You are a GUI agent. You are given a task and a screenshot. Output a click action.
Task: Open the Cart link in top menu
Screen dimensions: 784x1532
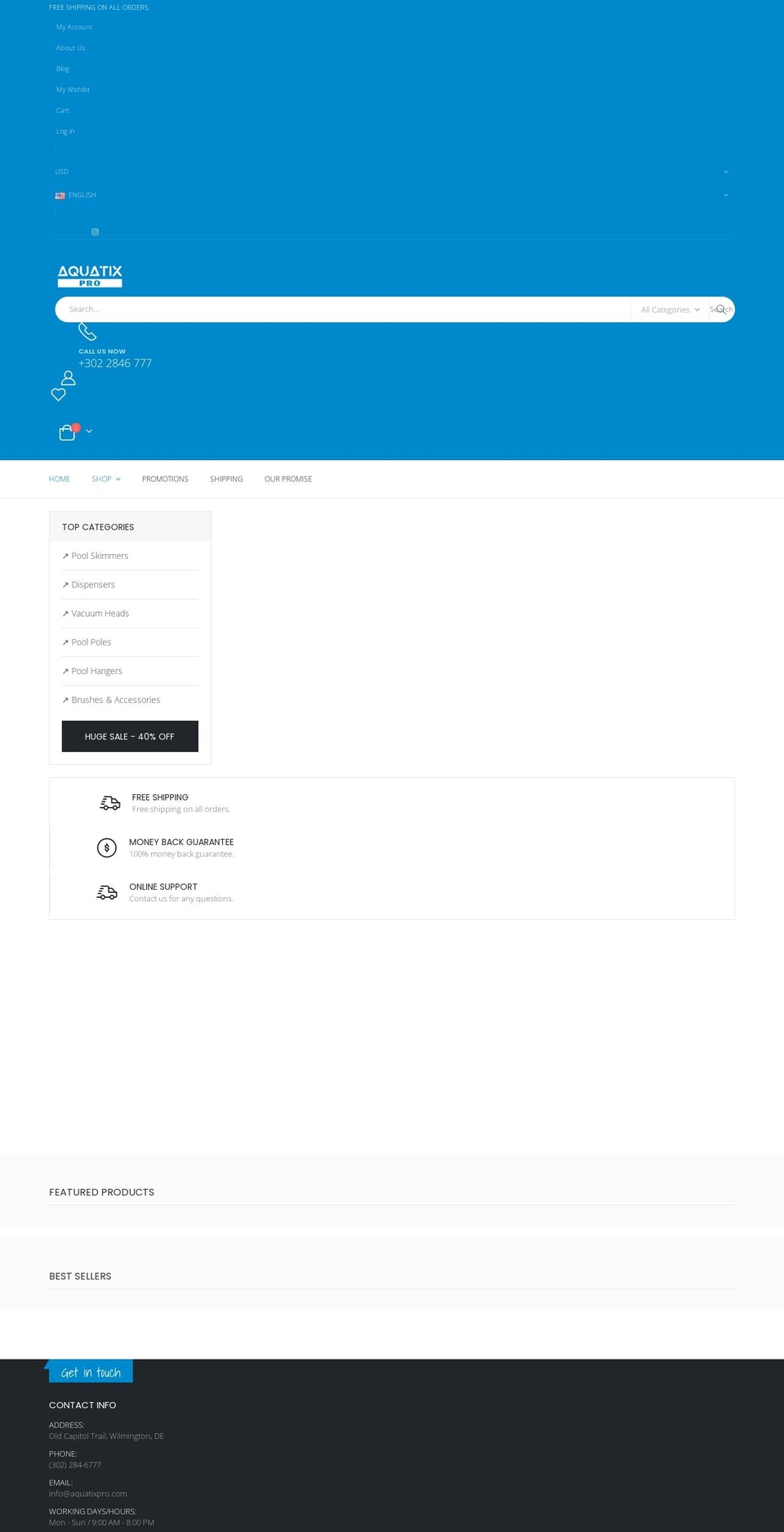63,110
